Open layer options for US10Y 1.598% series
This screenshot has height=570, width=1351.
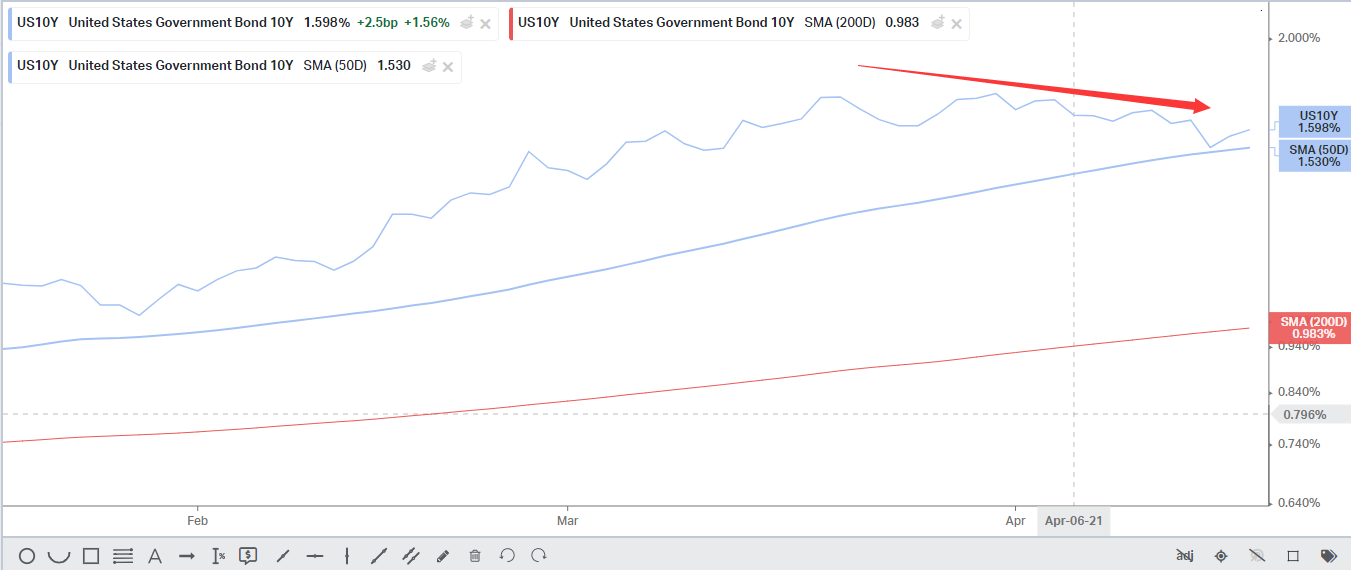466,23
